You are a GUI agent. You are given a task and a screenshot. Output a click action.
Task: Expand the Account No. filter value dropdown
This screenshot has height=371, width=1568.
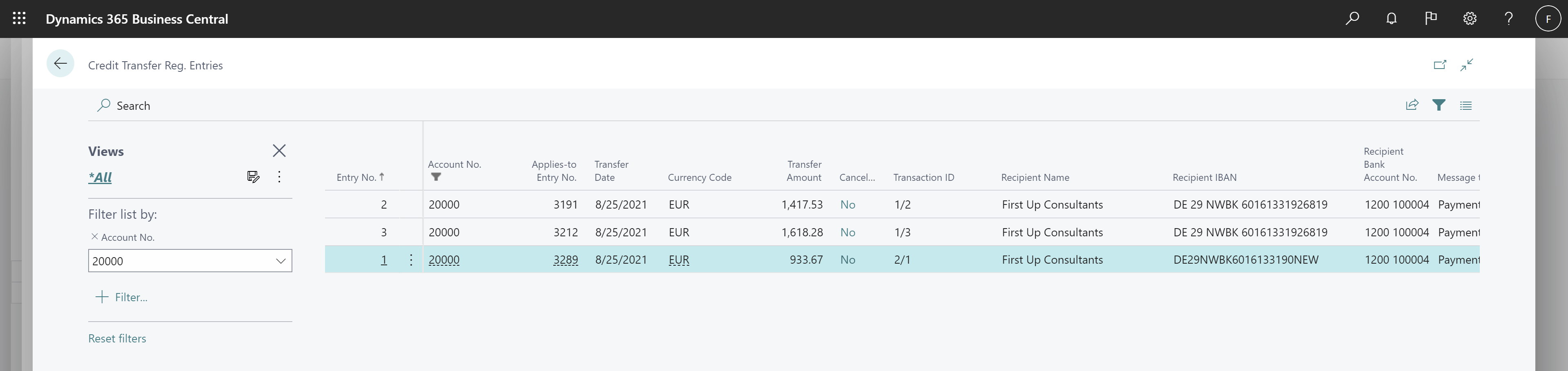[x=281, y=261]
